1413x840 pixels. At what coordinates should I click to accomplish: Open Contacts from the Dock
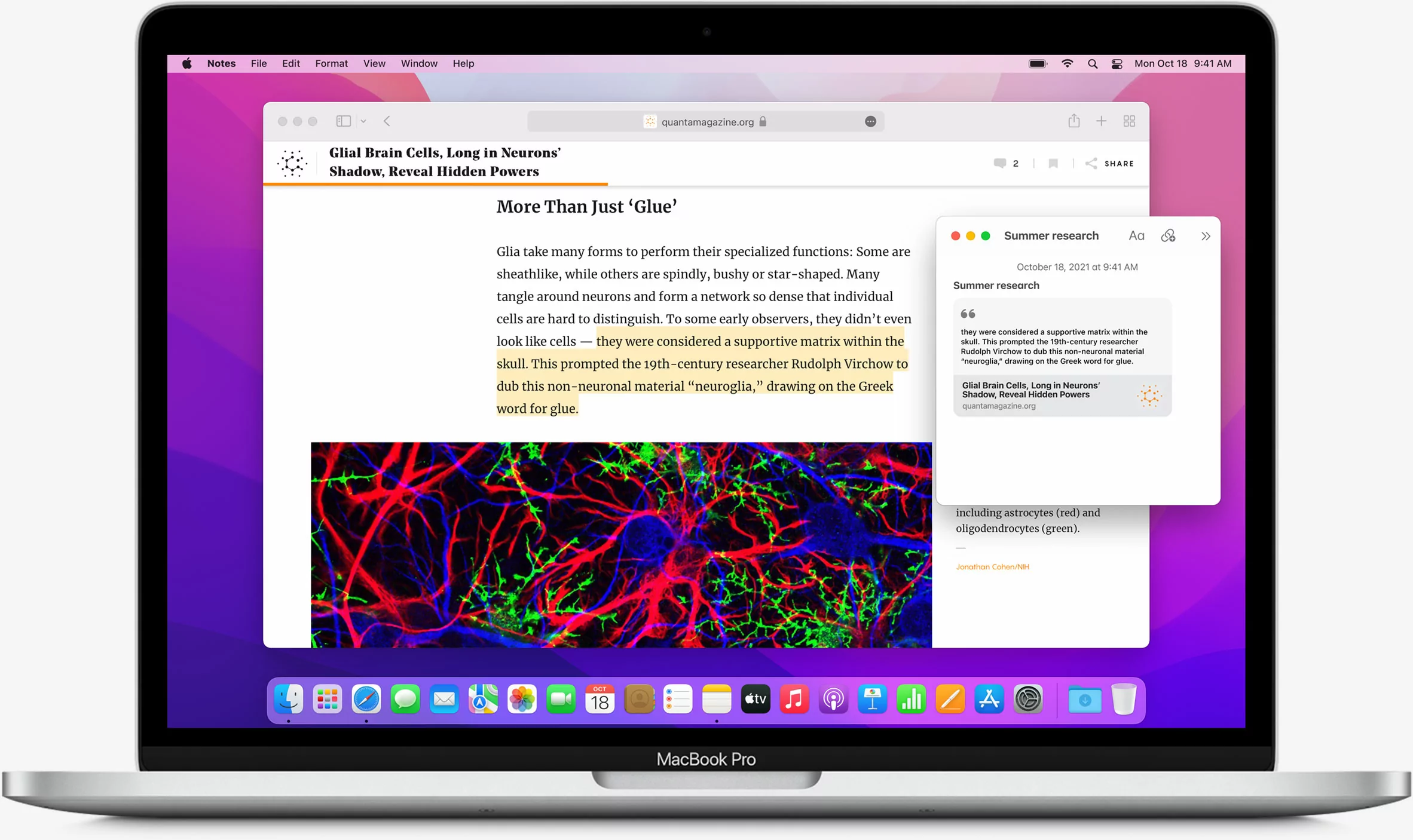point(639,699)
